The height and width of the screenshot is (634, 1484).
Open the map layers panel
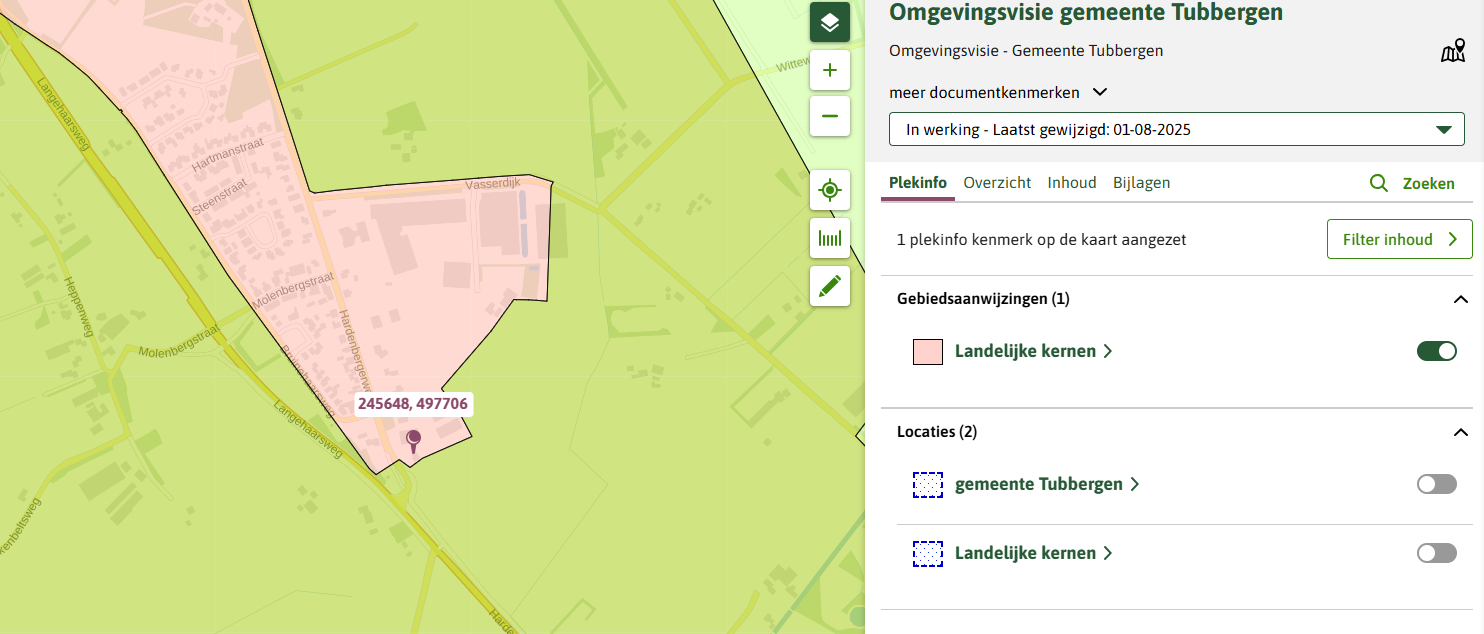(x=830, y=22)
